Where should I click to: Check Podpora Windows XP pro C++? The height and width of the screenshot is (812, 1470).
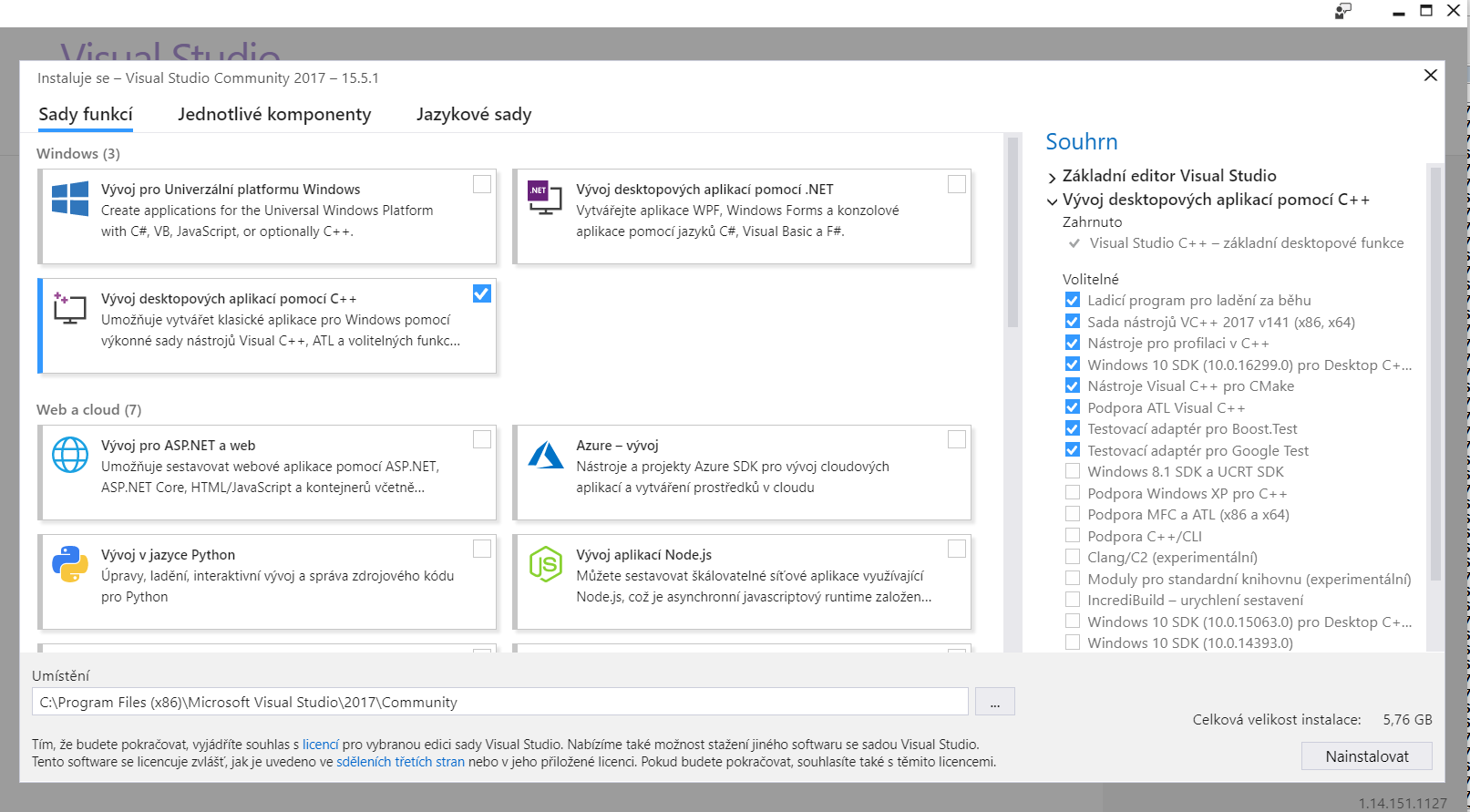pos(1073,493)
